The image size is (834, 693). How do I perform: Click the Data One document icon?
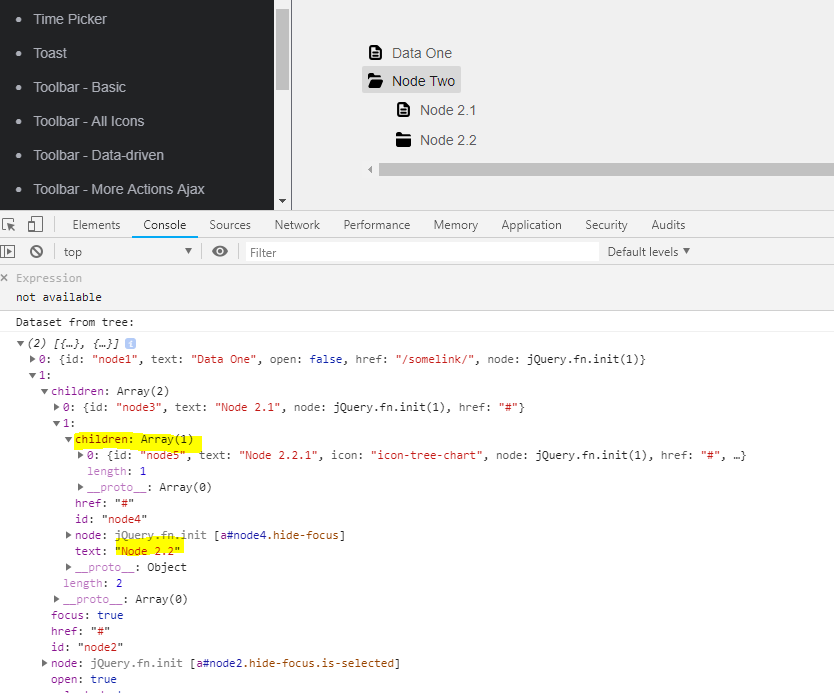click(x=376, y=53)
